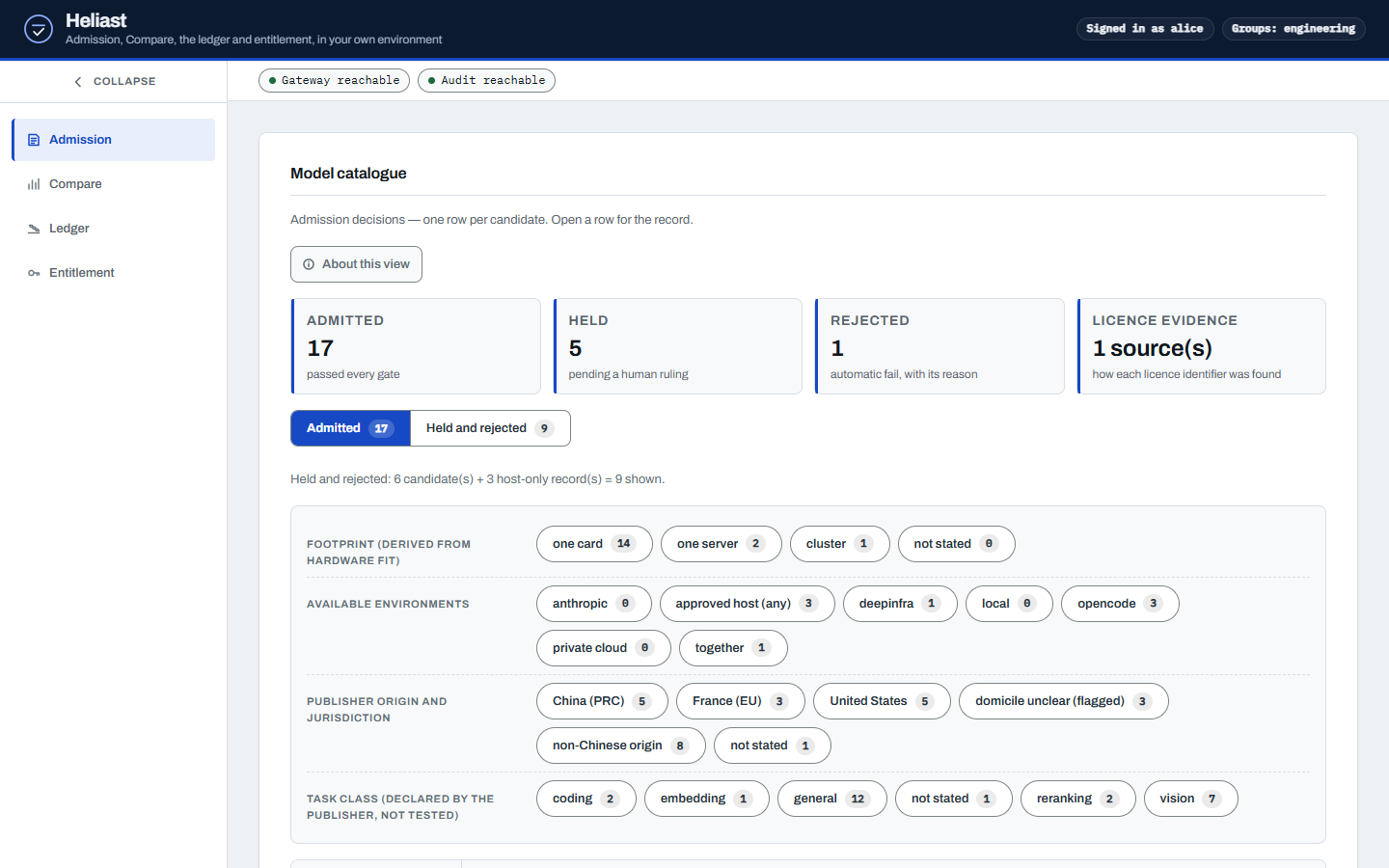This screenshot has height=868, width=1389.
Task: Filter by United States origin
Action: 883,701
